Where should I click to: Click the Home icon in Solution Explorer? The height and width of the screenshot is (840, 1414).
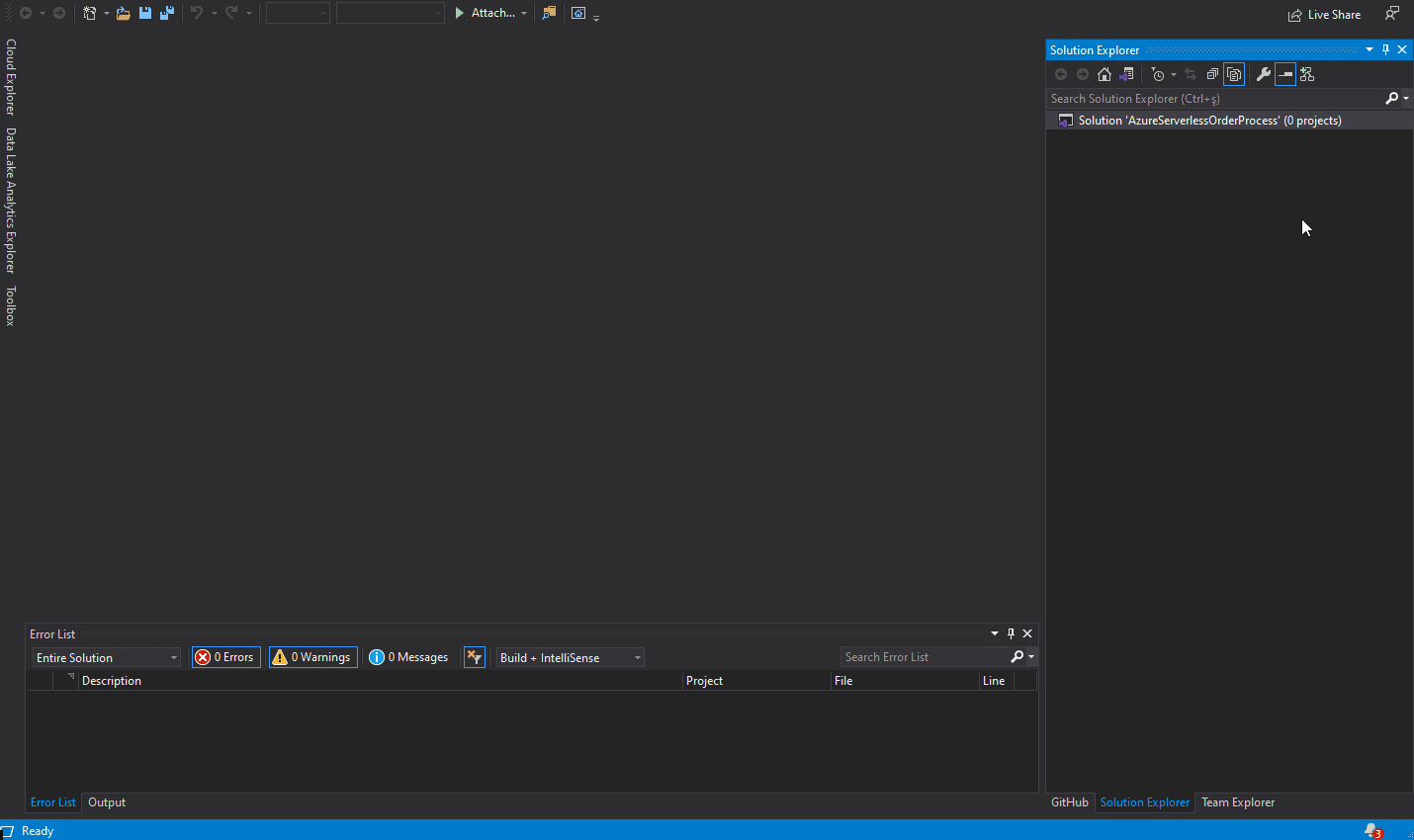(1105, 74)
